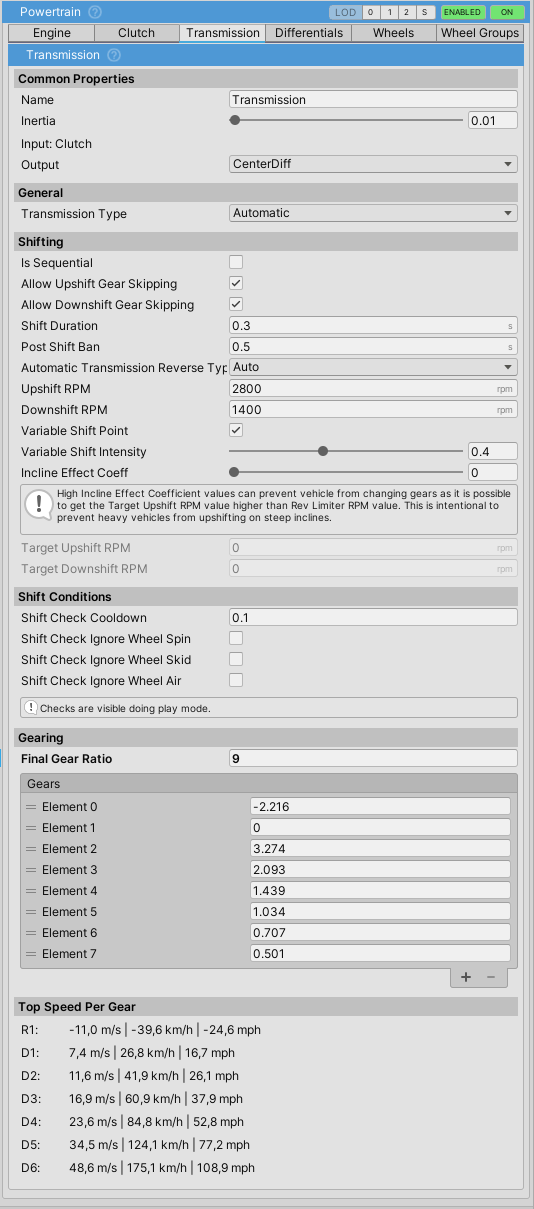Uncheck Allow Upshift Gear Skipping
534x1209 pixels.
pos(236,283)
